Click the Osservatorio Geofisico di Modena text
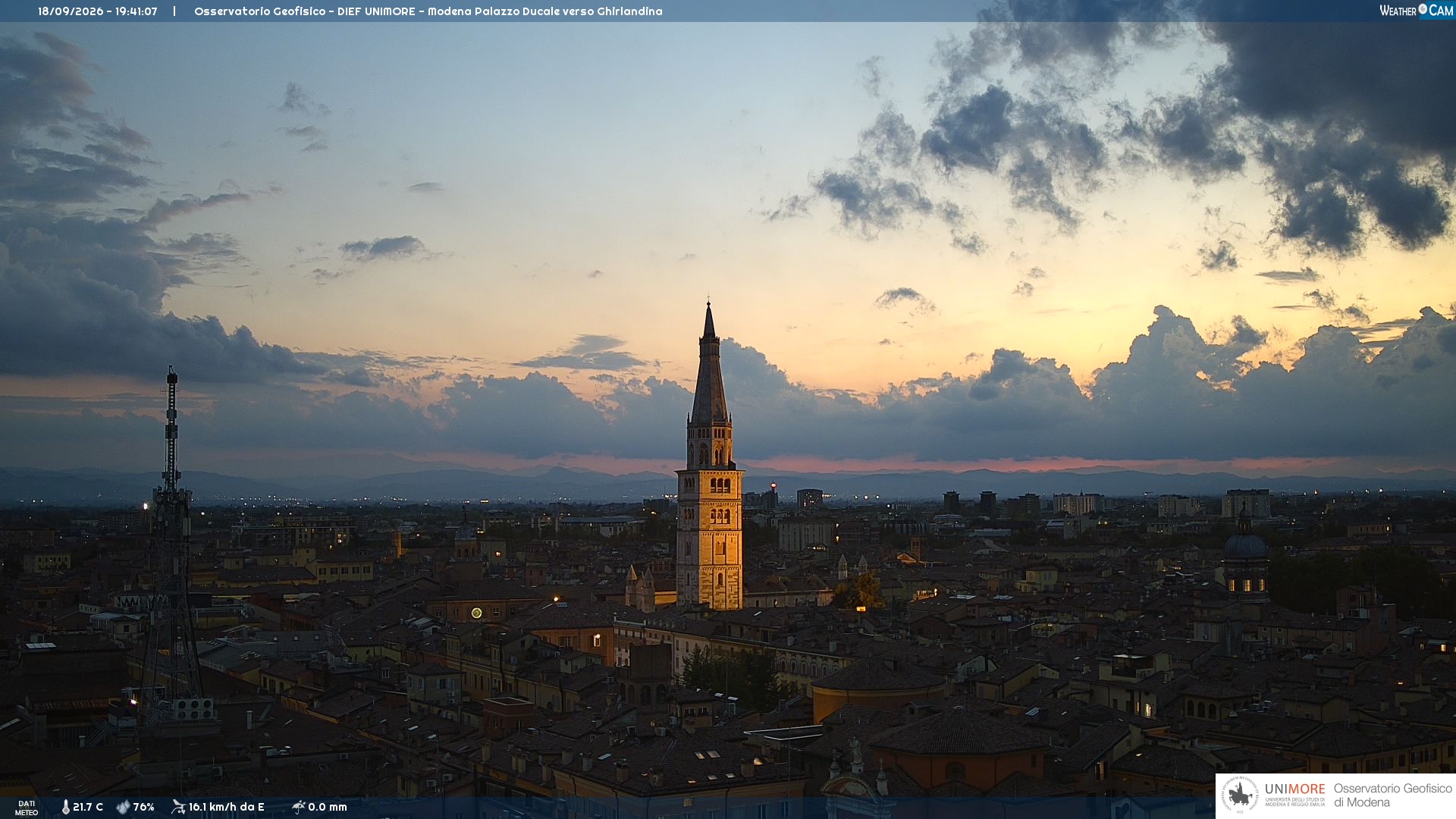The height and width of the screenshot is (819, 1456). 1392,795
